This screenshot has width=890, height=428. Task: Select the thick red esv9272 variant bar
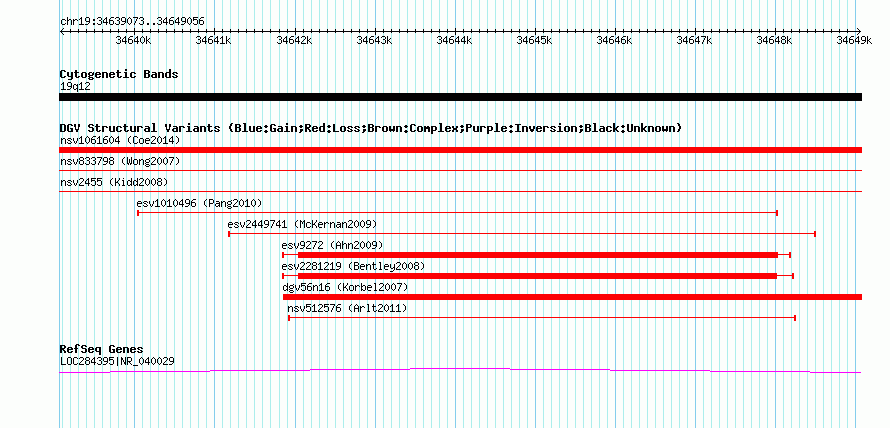click(538, 255)
